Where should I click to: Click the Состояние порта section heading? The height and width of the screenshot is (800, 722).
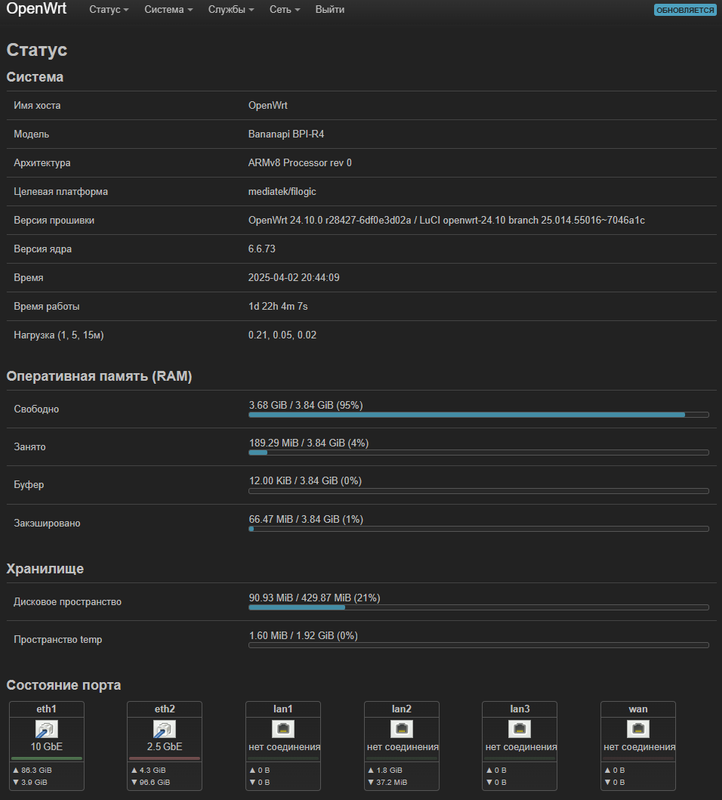coord(64,685)
